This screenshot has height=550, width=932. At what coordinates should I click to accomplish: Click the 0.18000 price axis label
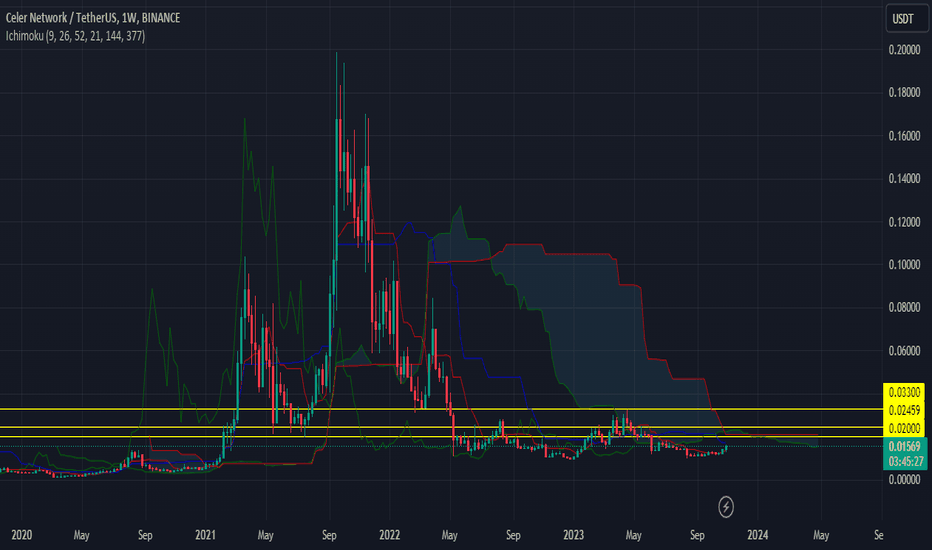pos(904,92)
